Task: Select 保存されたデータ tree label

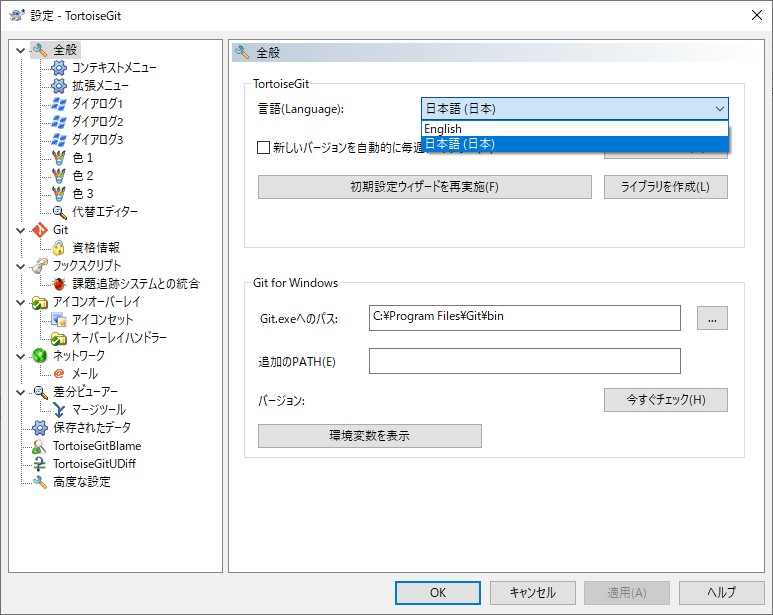Action: click(x=92, y=428)
